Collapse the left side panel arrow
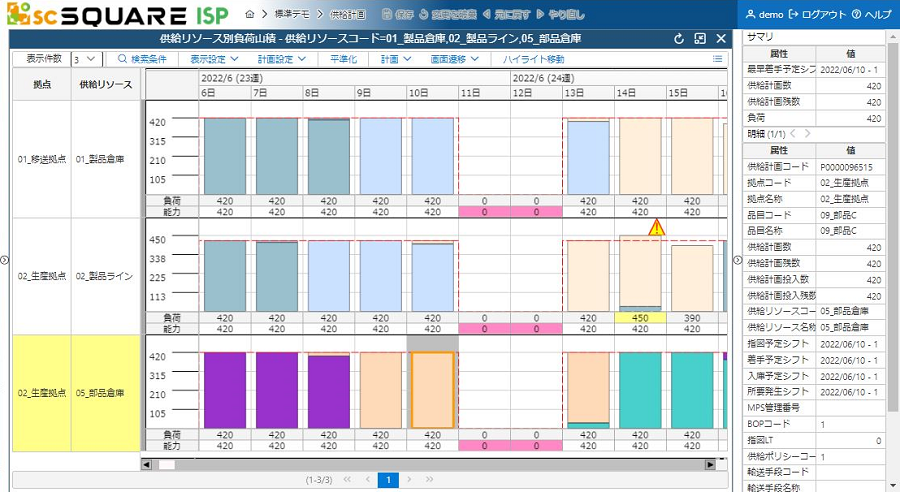Screen dimensions: 900x492 [4, 260]
